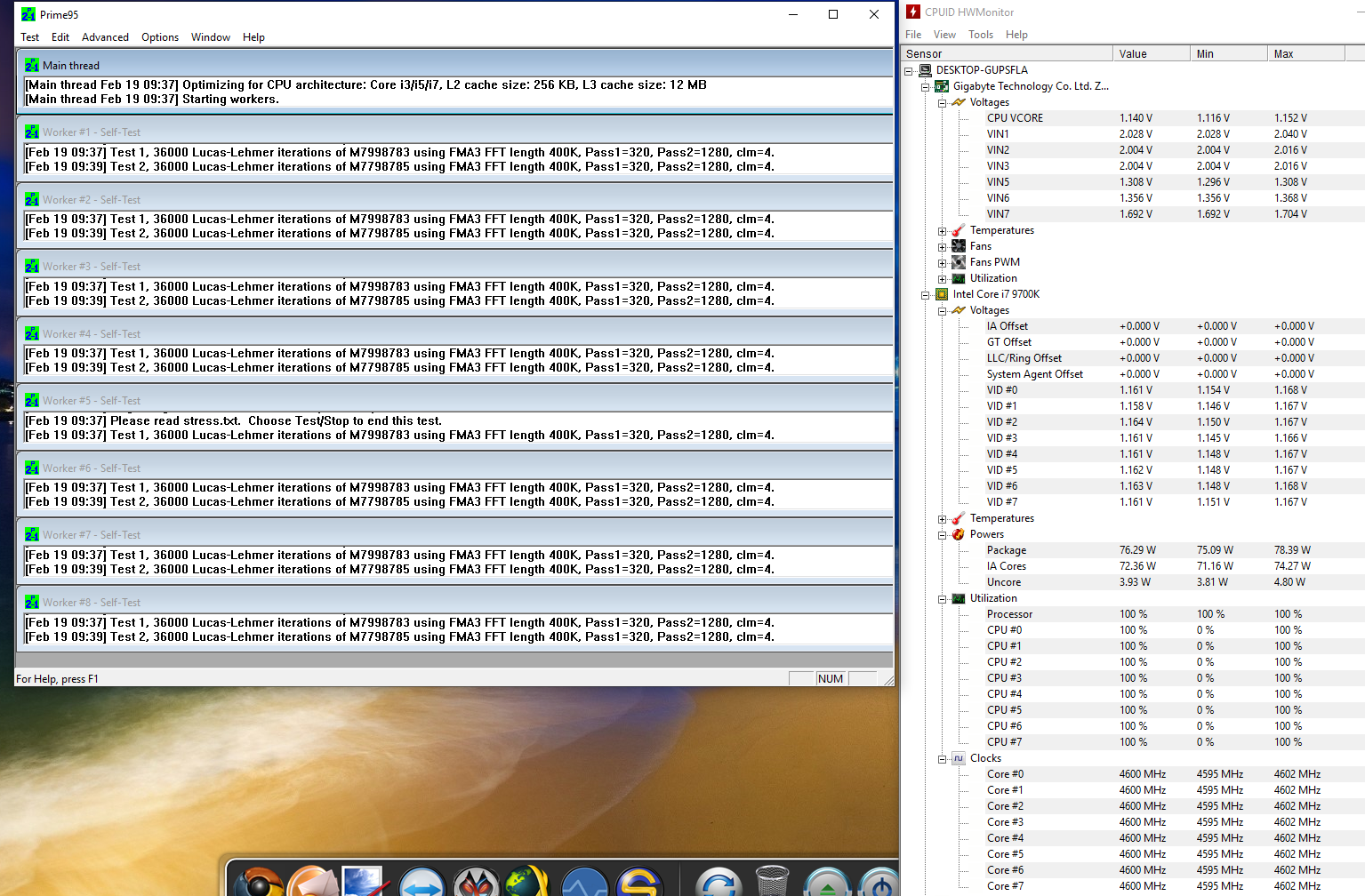Click the Worker #2 Self-Test icon

(32, 199)
